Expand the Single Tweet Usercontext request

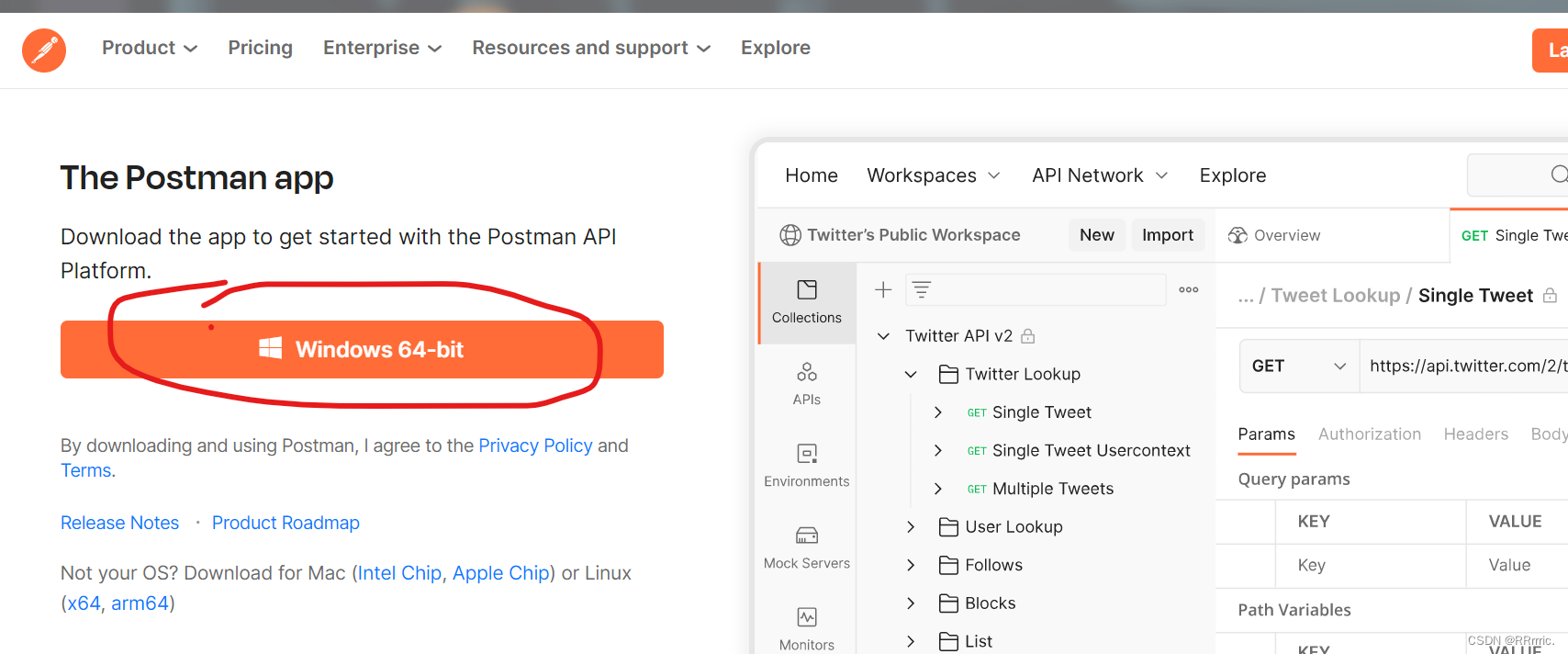pos(937,451)
